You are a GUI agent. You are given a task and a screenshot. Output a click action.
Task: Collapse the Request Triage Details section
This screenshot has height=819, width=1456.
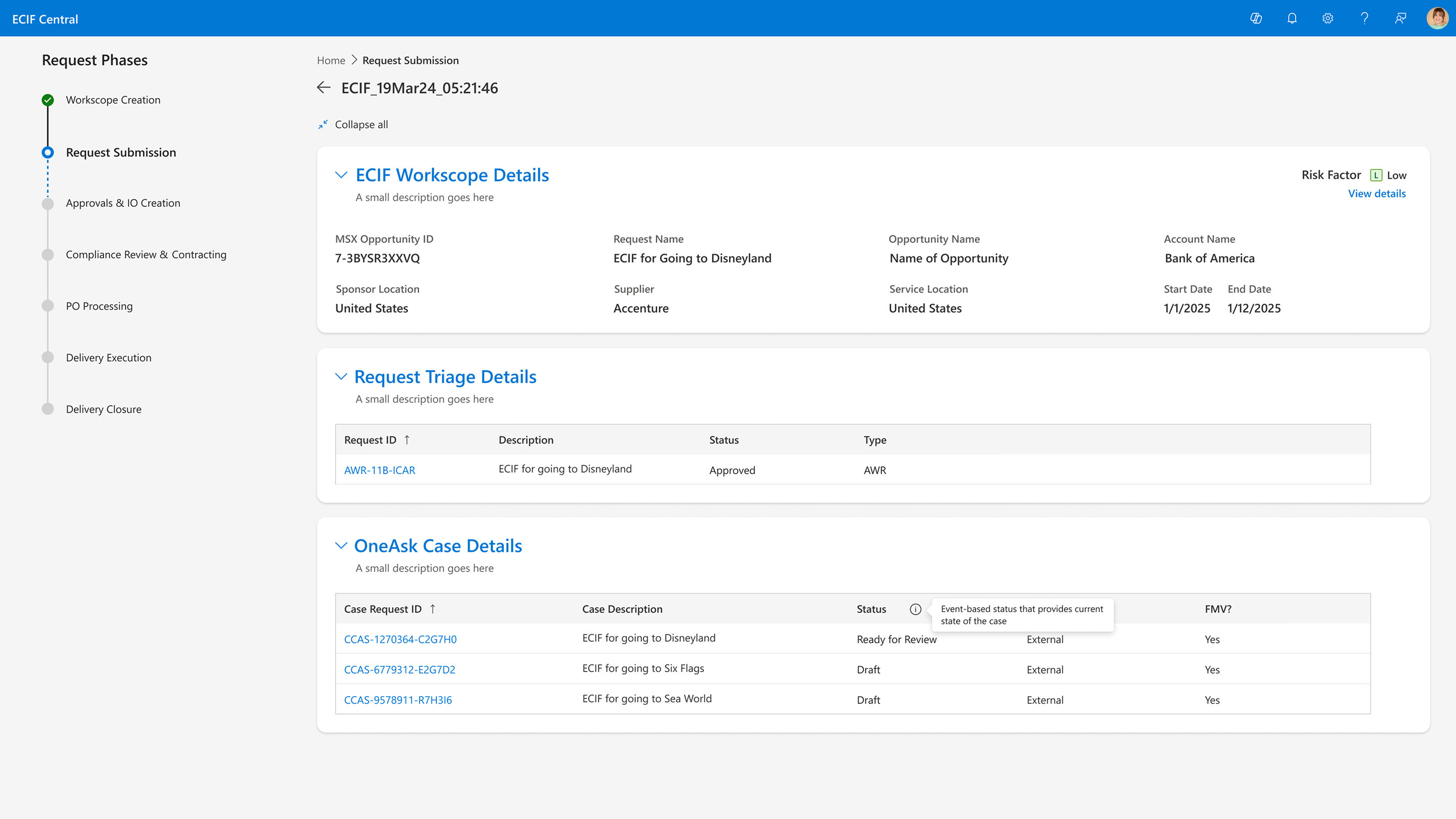(341, 377)
